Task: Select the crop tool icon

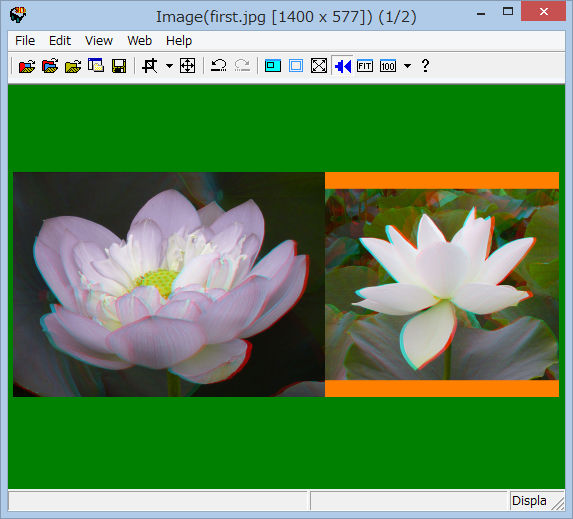Action: coord(149,66)
